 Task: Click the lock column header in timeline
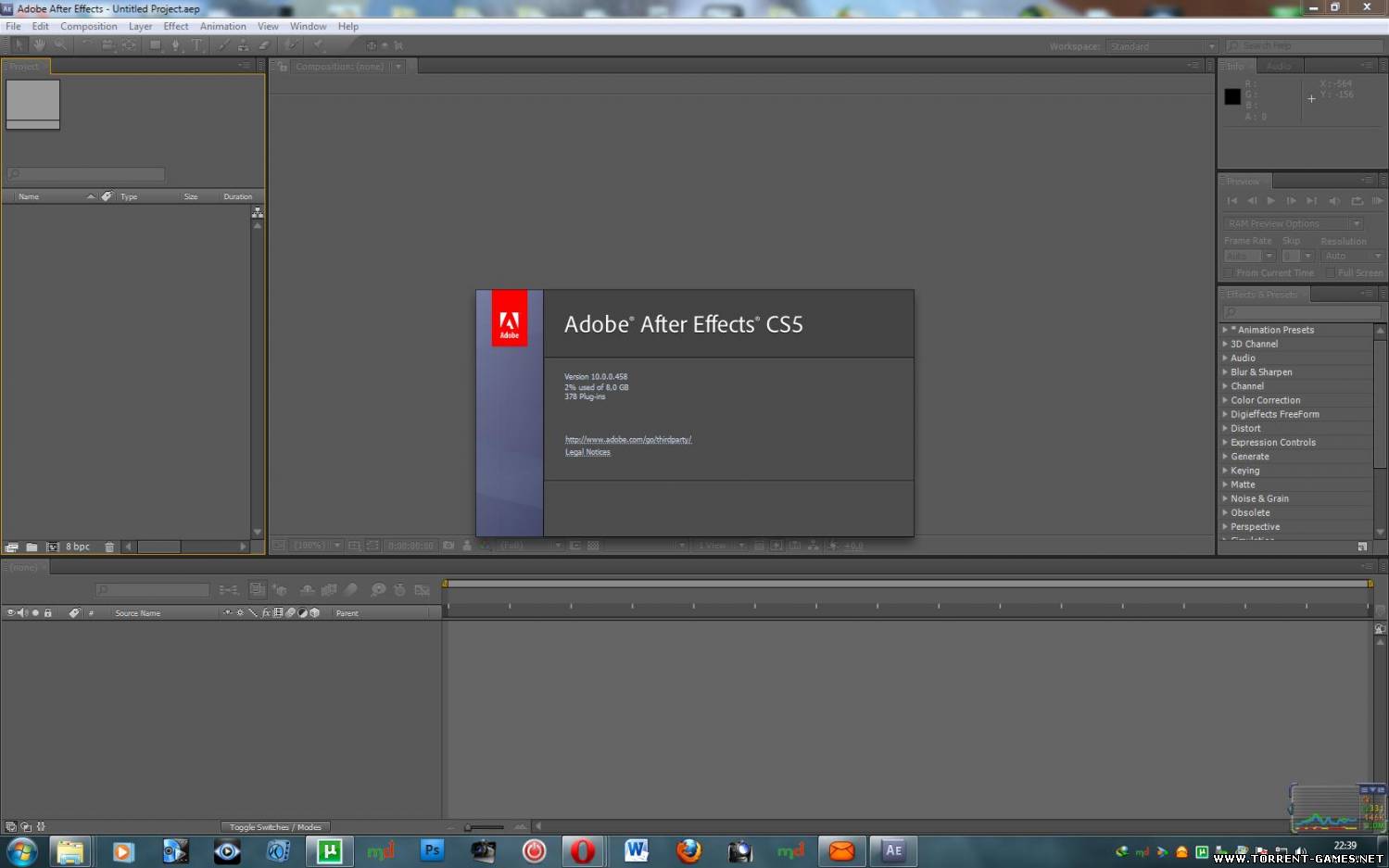pos(48,612)
